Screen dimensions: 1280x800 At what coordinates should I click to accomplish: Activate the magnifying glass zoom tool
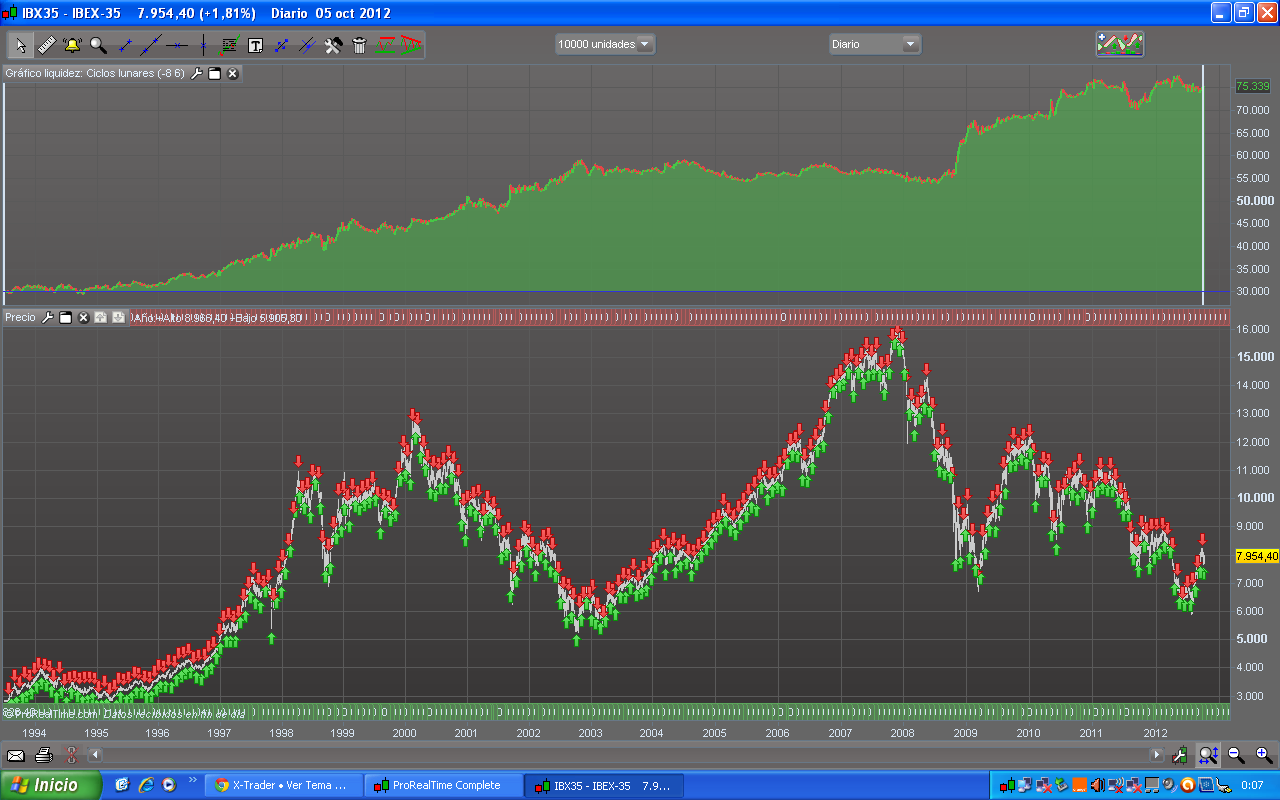pyautogui.click(x=98, y=45)
